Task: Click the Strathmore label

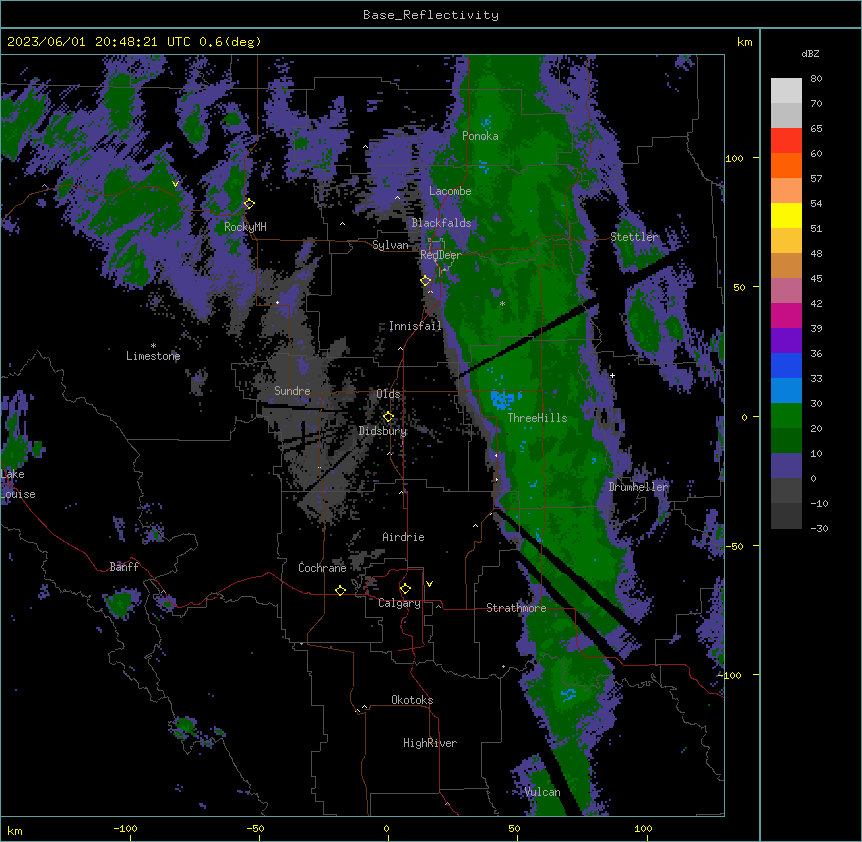Action: click(516, 608)
